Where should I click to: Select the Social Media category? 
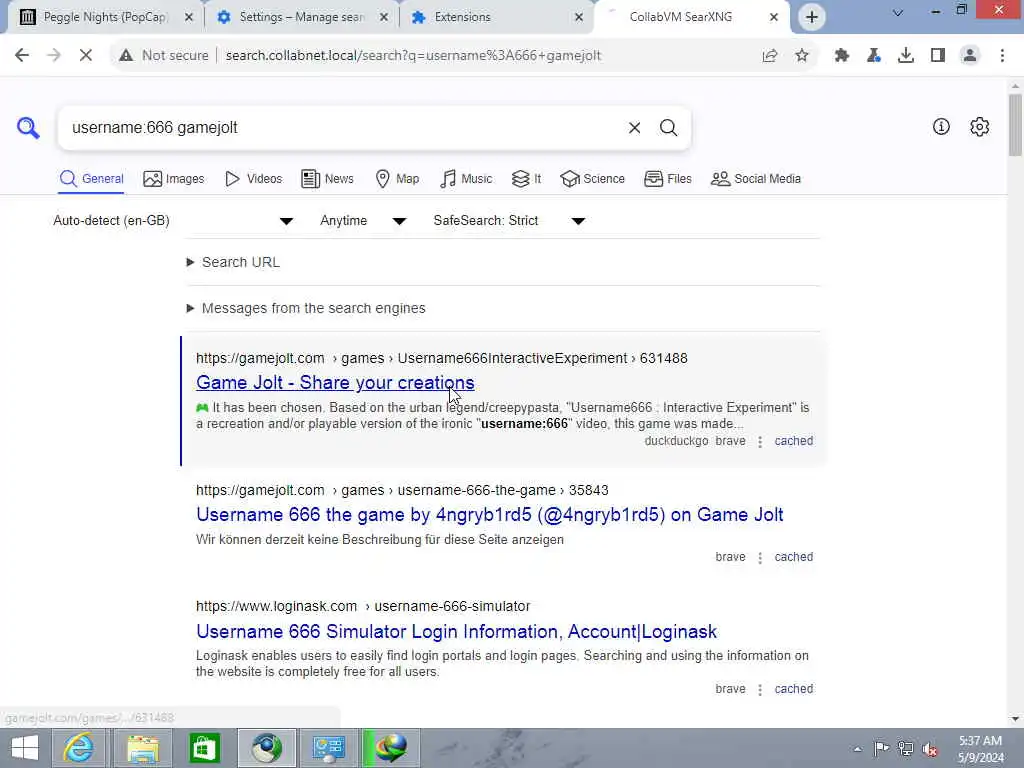pos(756,179)
